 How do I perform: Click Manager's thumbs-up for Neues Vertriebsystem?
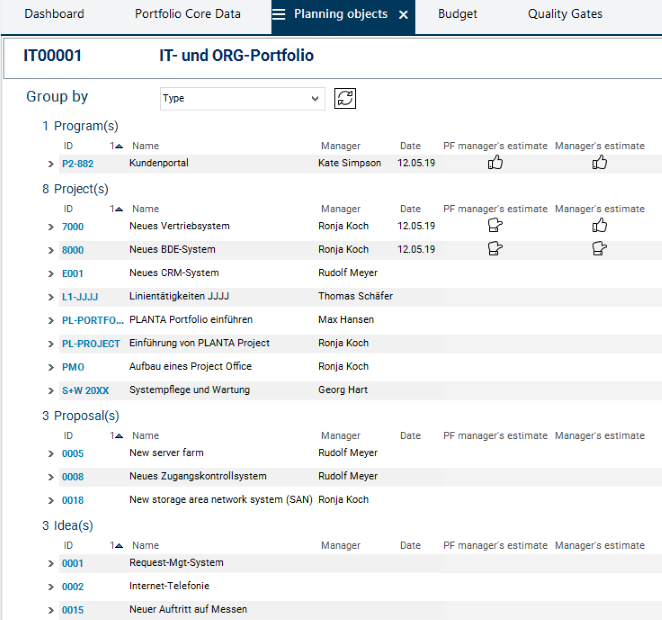pos(600,226)
